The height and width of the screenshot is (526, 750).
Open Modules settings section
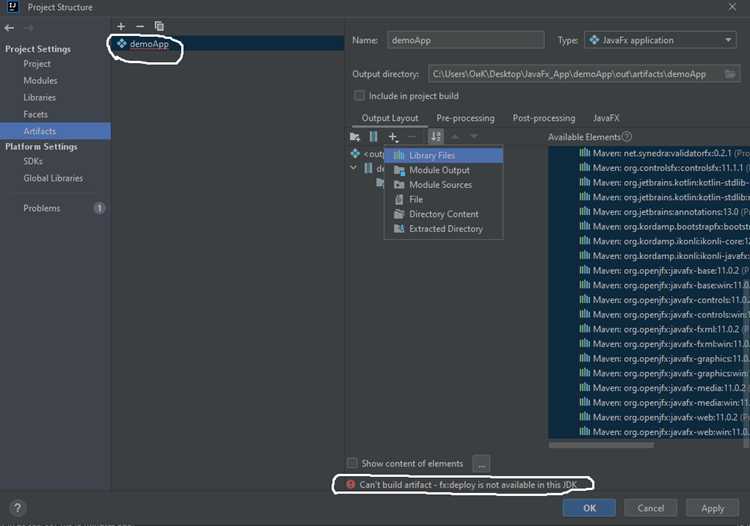point(40,80)
